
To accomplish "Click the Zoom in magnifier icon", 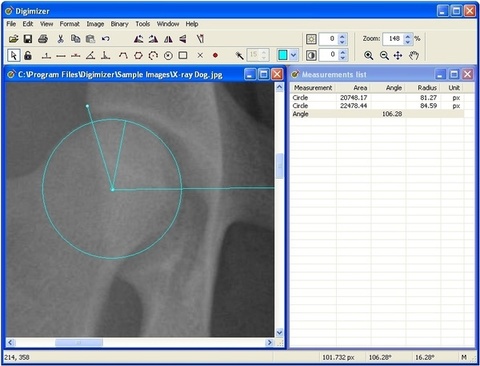I will point(368,55).
